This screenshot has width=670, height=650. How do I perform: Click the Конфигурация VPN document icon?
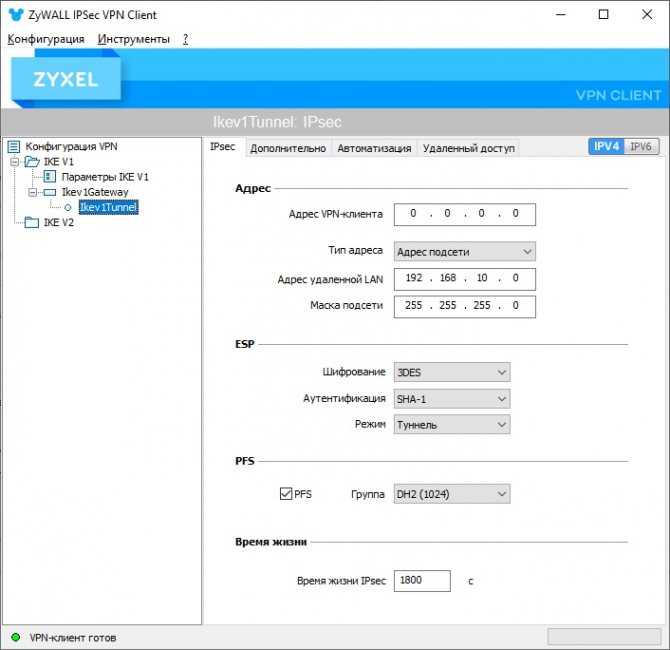[x=14, y=147]
